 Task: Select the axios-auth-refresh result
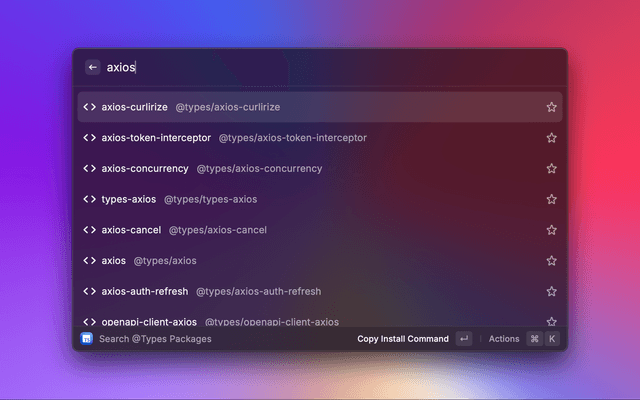[320, 291]
